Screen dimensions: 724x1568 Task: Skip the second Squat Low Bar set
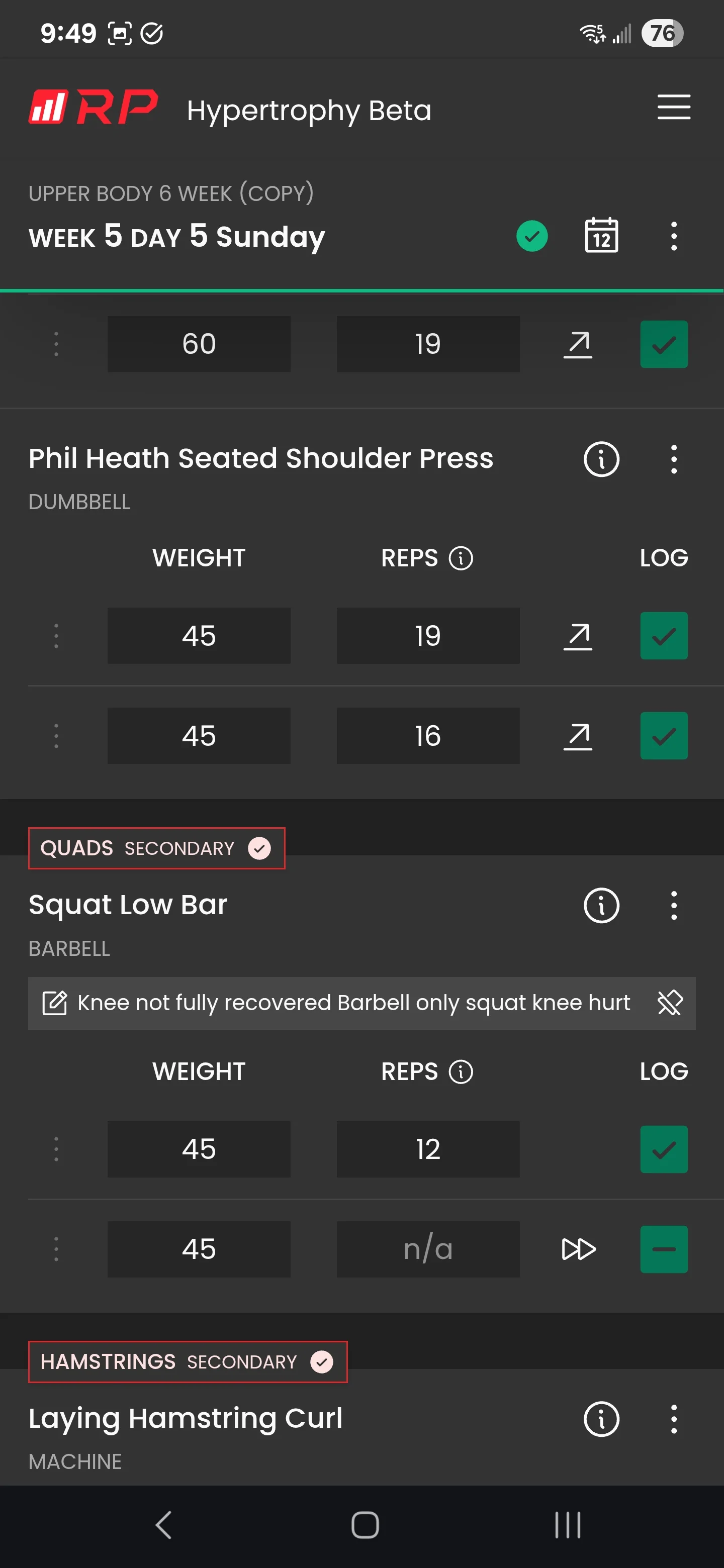click(578, 1248)
